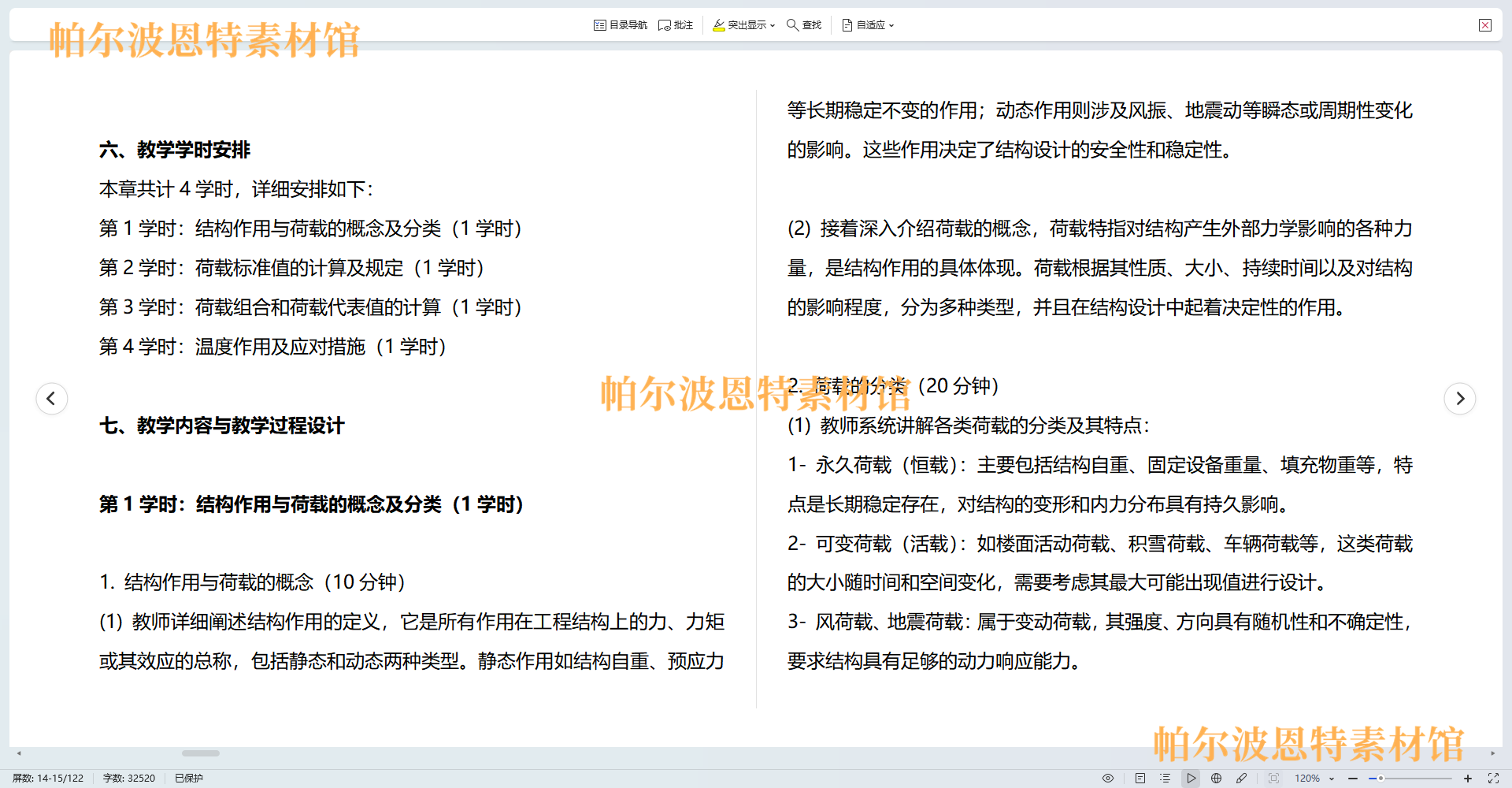This screenshot has width=1512, height=788.
Task: Click the horizontal scrollbar thumb
Action: click(201, 753)
